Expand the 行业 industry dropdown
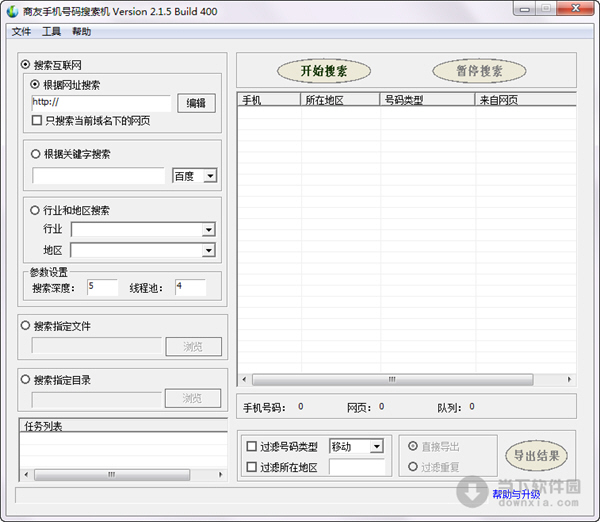 [208, 229]
